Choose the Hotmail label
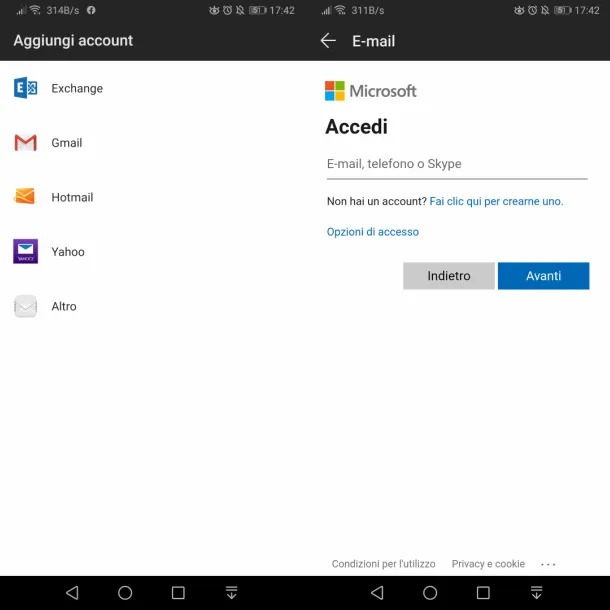 [72, 197]
